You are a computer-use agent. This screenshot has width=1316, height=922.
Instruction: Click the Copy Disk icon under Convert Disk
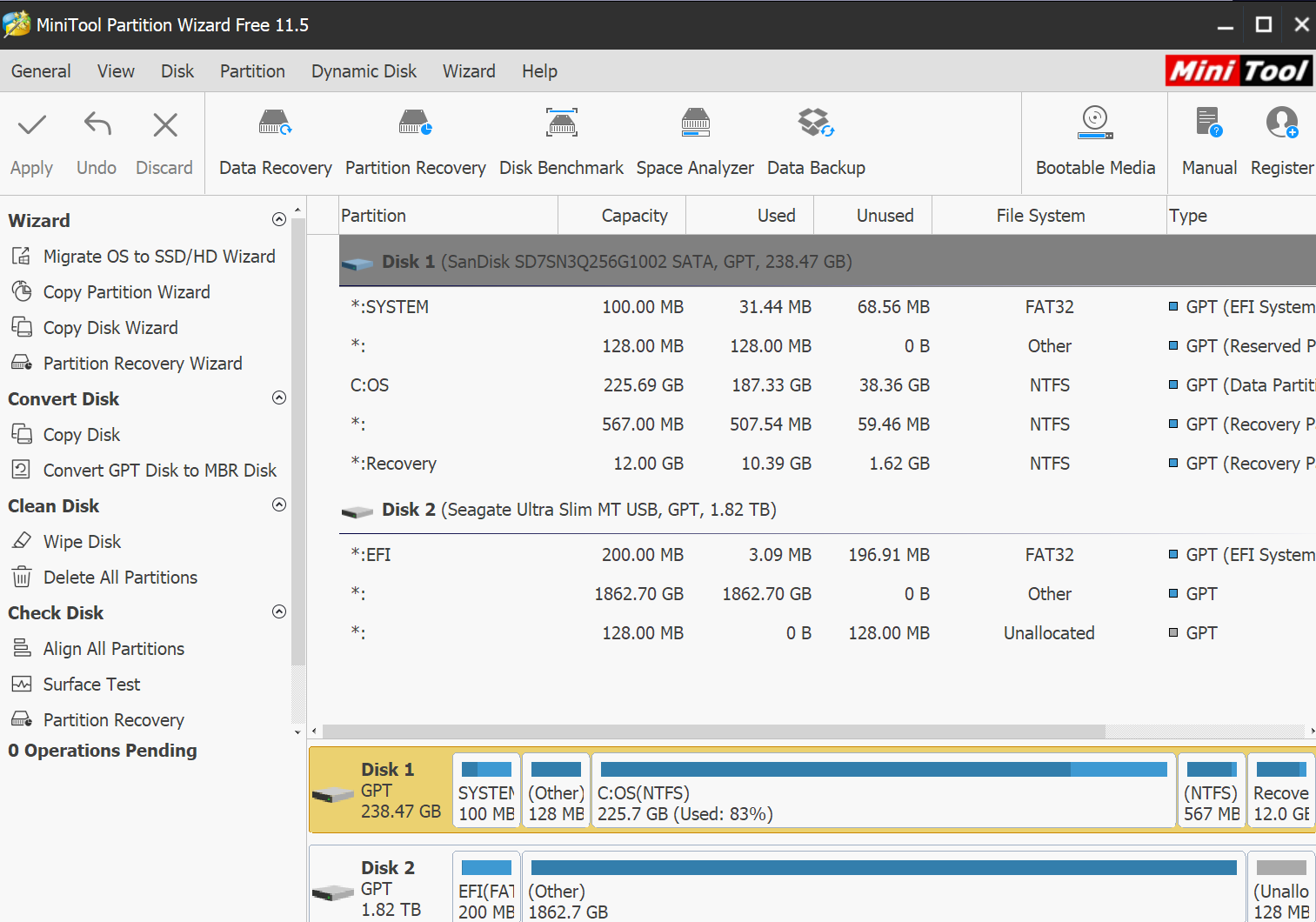click(21, 434)
